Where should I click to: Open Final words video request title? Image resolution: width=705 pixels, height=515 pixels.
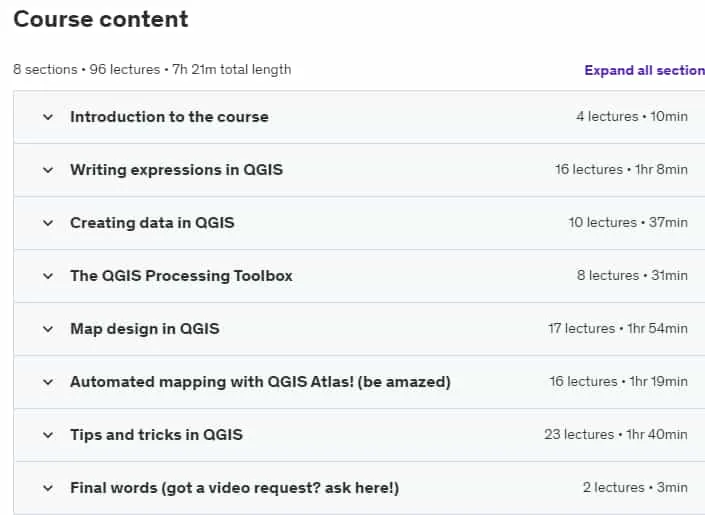point(235,488)
